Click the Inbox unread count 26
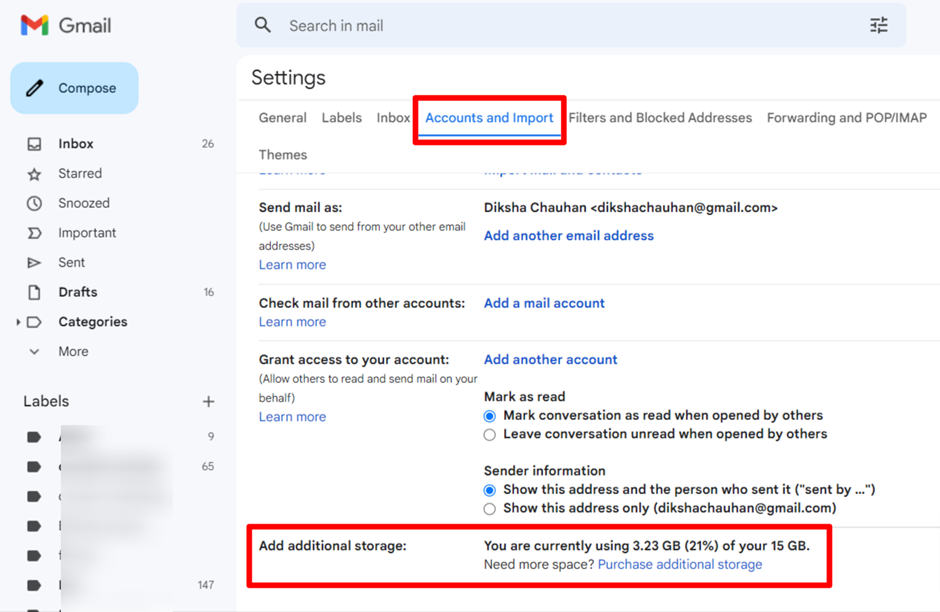 [x=207, y=144]
